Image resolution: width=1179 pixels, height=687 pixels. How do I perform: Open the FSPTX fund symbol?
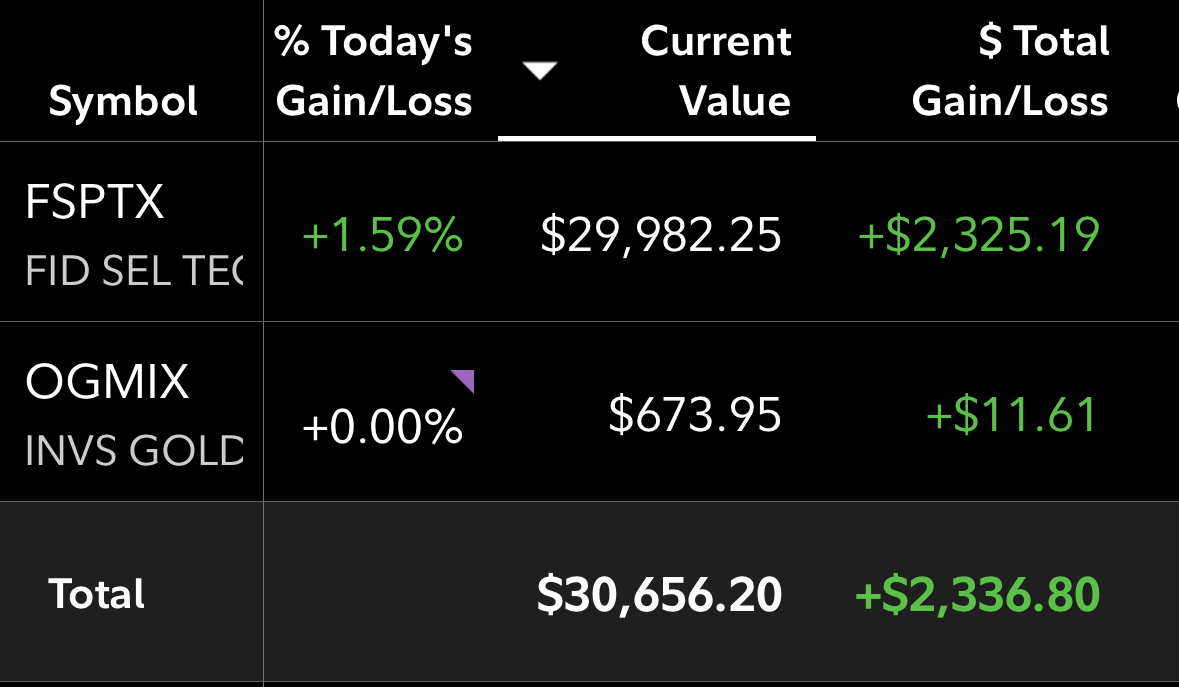tap(95, 201)
